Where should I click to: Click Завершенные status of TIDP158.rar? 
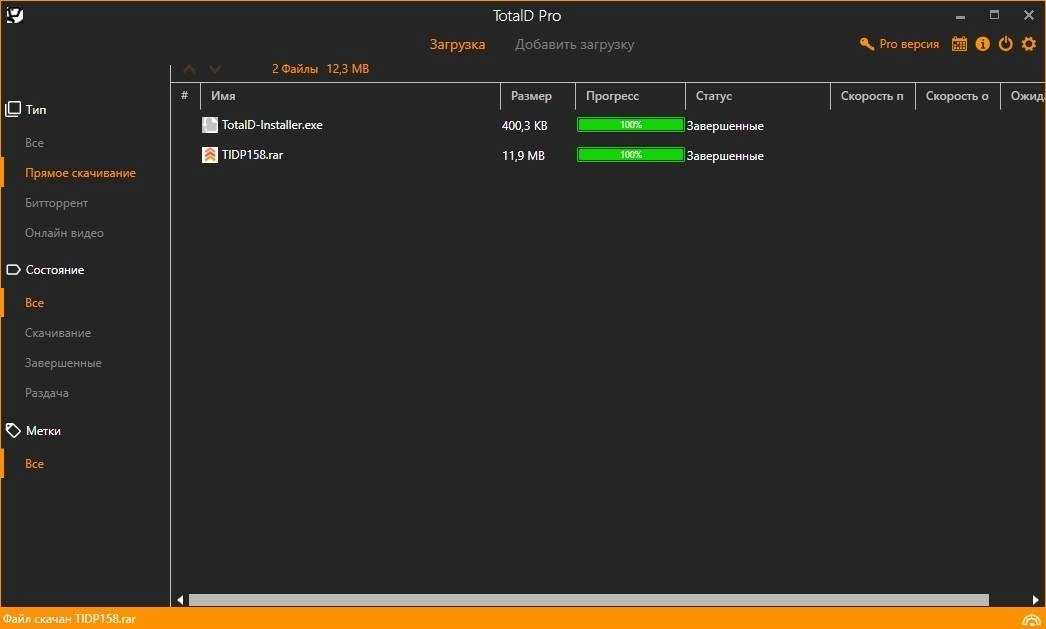tap(725, 155)
